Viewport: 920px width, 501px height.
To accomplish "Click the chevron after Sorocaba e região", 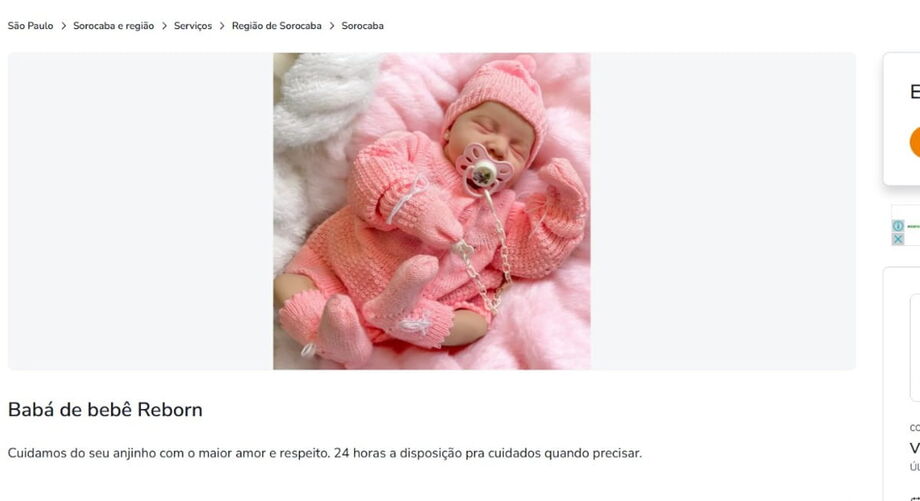I will [x=164, y=26].
